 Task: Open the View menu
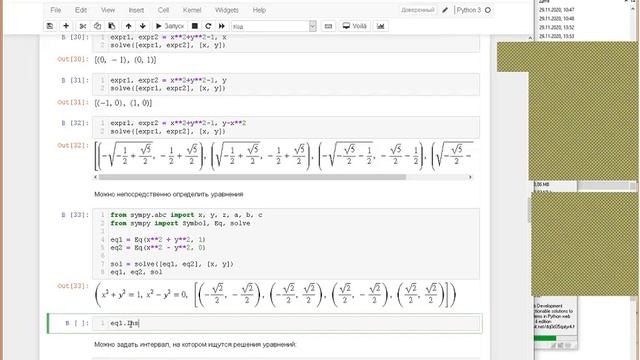coord(108,10)
